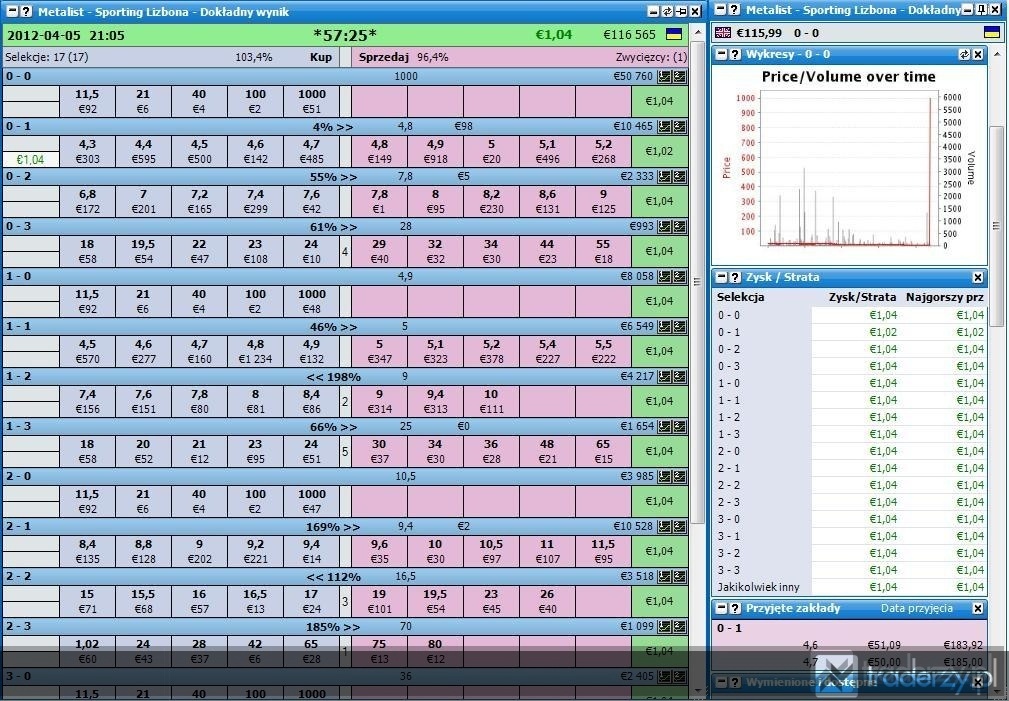Open chart 2 for the 0 - 0 selection
Image resolution: width=1009 pixels, height=701 pixels.
679,77
